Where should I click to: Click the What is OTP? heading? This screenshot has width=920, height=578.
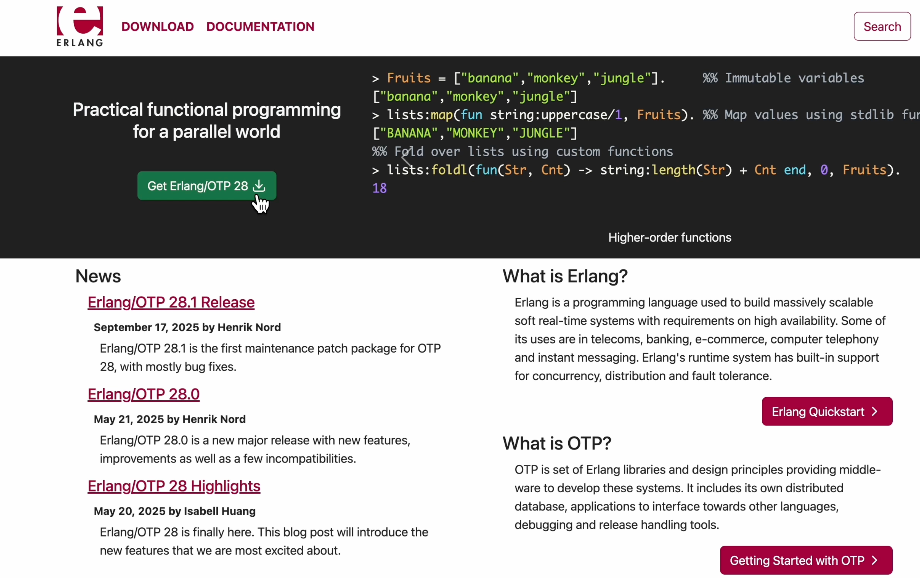557,443
